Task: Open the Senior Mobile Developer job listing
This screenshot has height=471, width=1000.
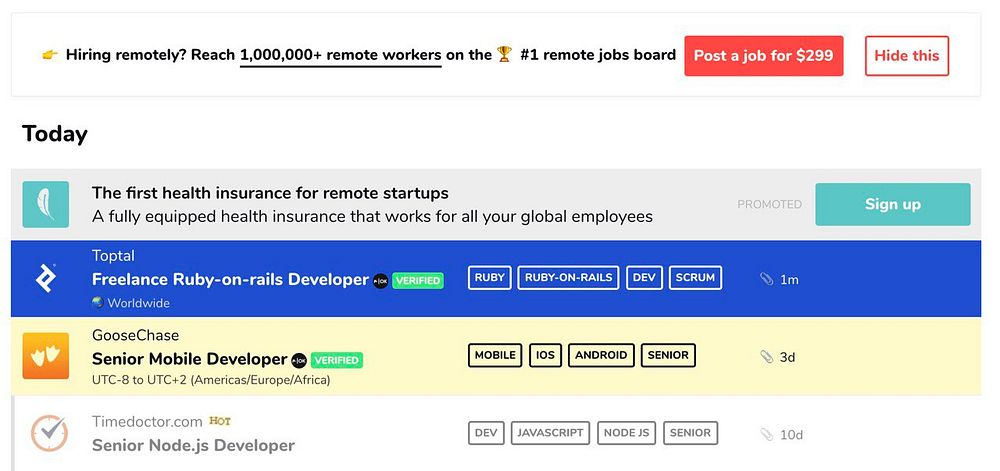Action: 189,359
